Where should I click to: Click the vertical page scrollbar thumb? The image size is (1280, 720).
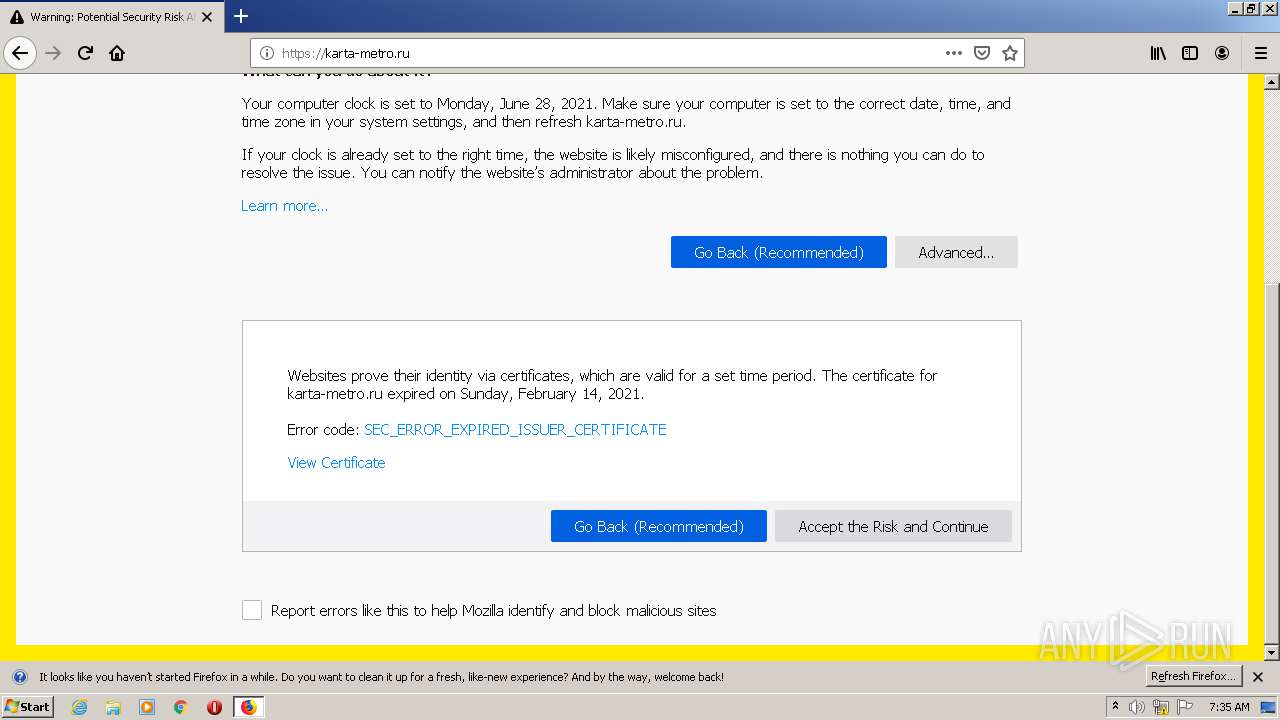point(1272,465)
